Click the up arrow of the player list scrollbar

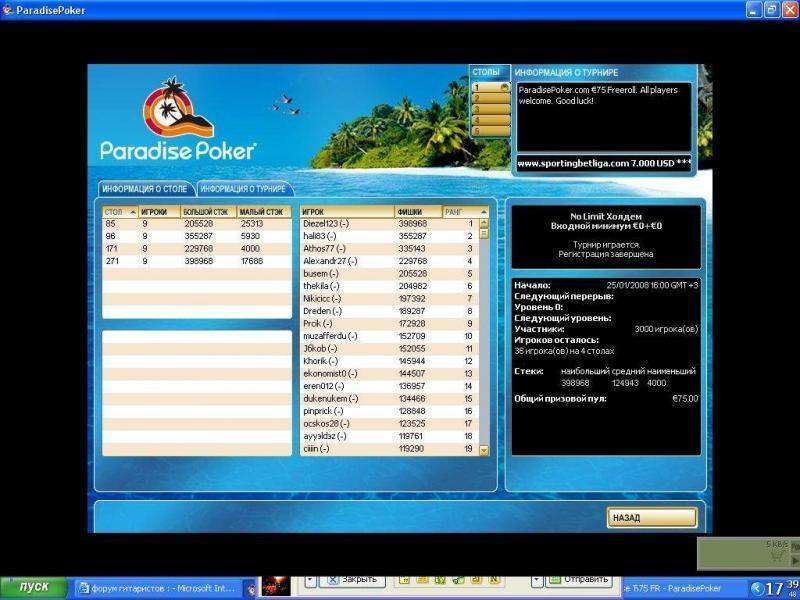[x=484, y=223]
